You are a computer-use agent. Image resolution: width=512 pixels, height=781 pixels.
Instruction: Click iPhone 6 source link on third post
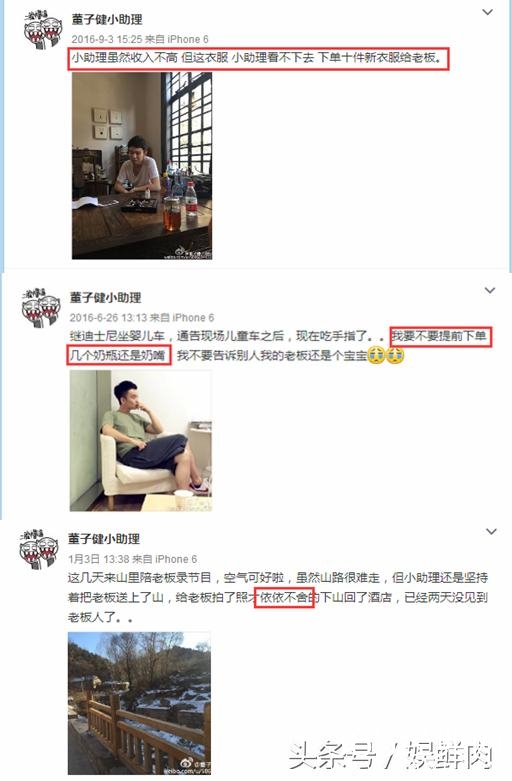pyautogui.click(x=176, y=559)
